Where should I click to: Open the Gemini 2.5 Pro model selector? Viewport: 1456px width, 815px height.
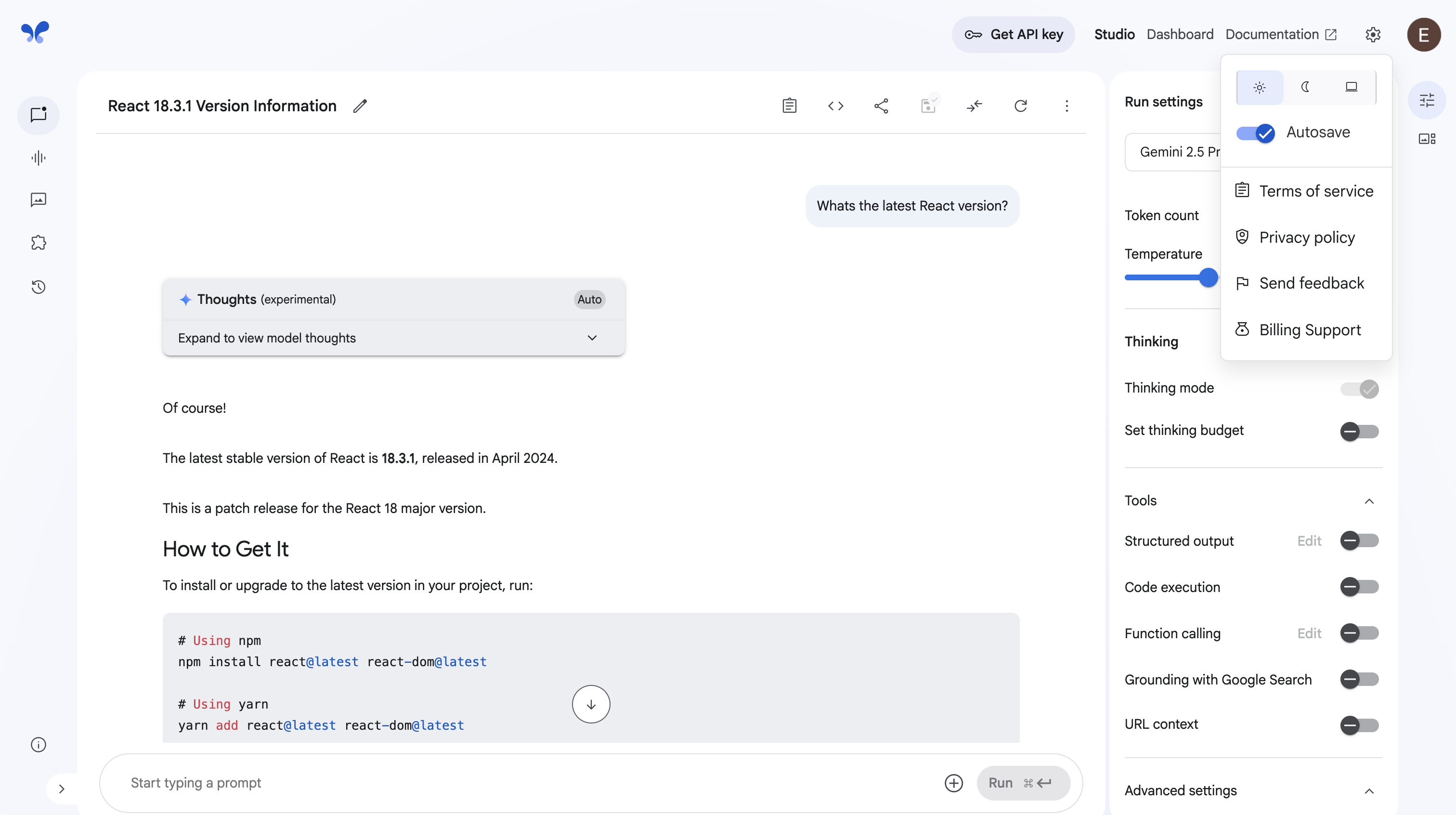(x=1173, y=152)
